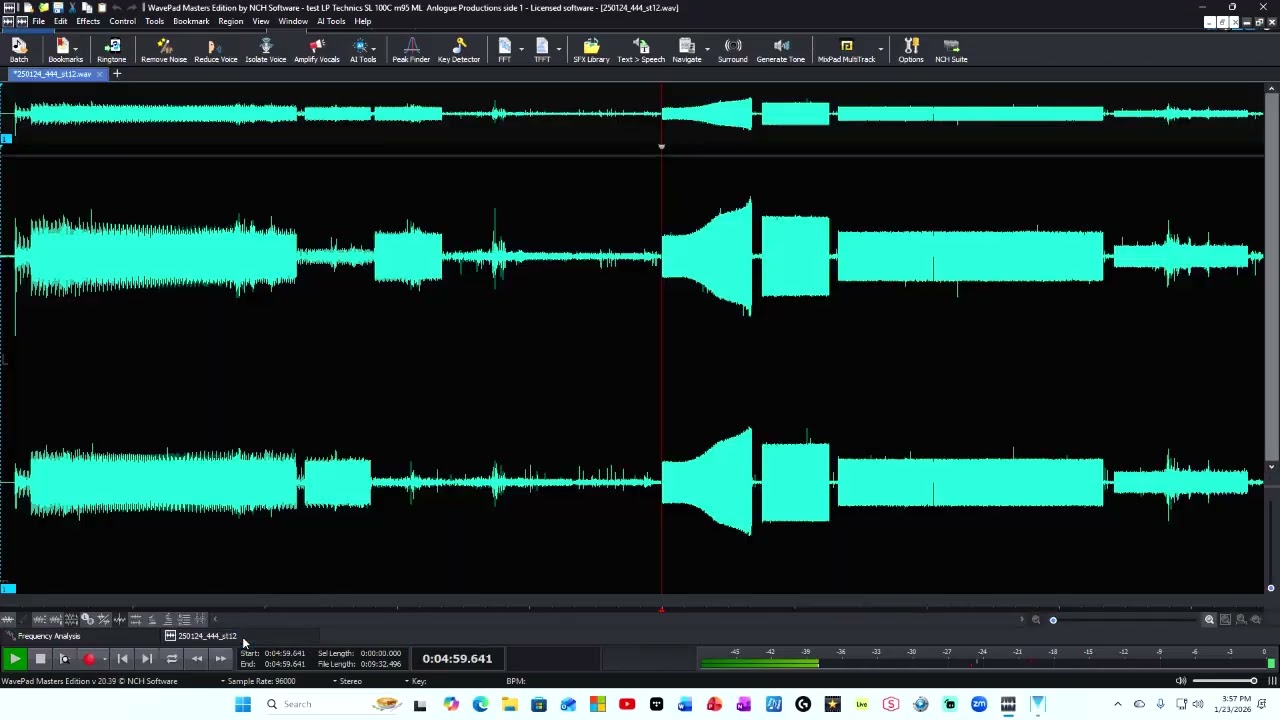Open the Amplify Vocals tool
Screen dimensions: 1280x720
(316, 50)
